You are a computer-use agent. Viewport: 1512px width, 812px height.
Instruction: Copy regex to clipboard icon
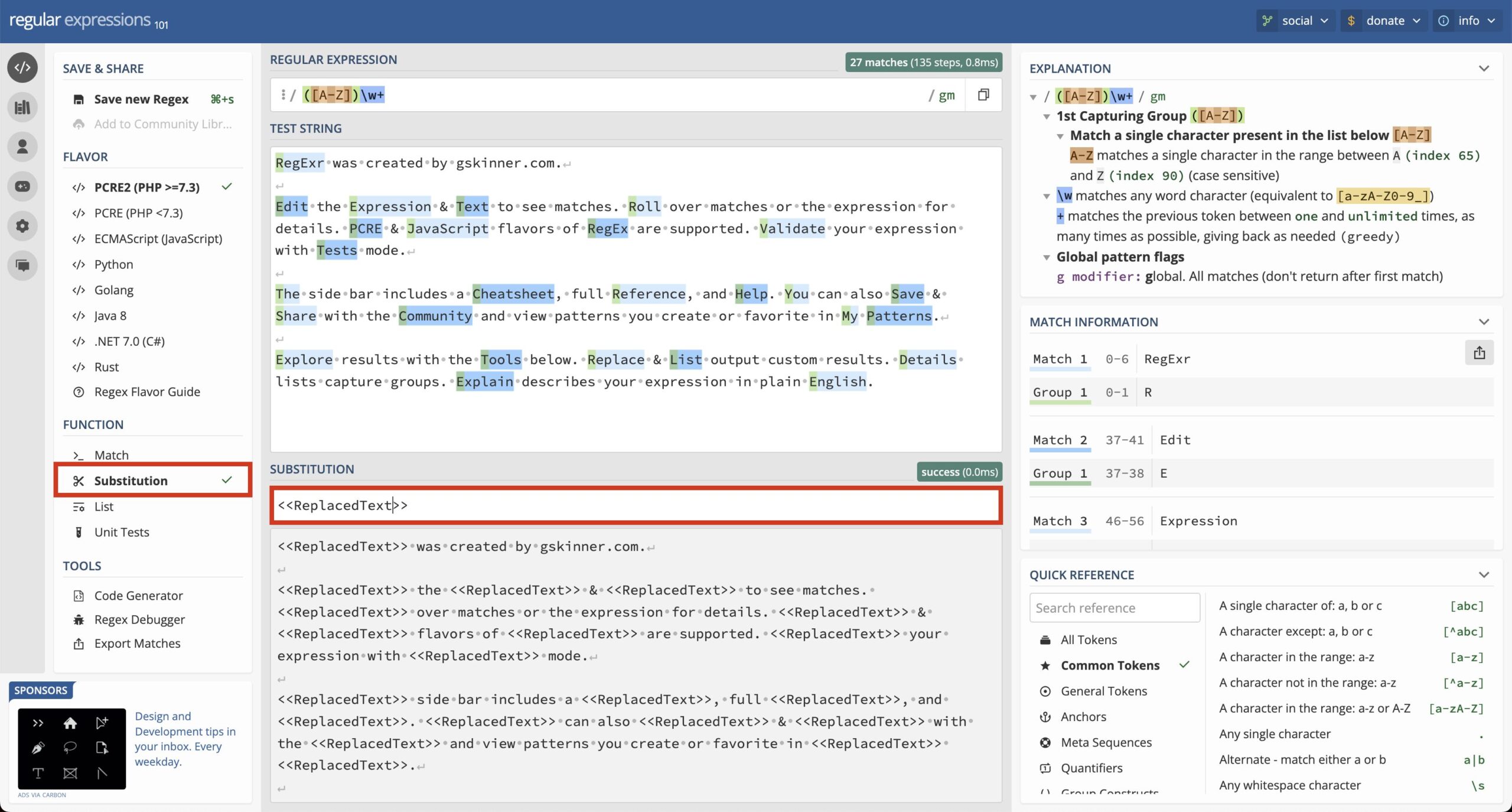pos(983,95)
